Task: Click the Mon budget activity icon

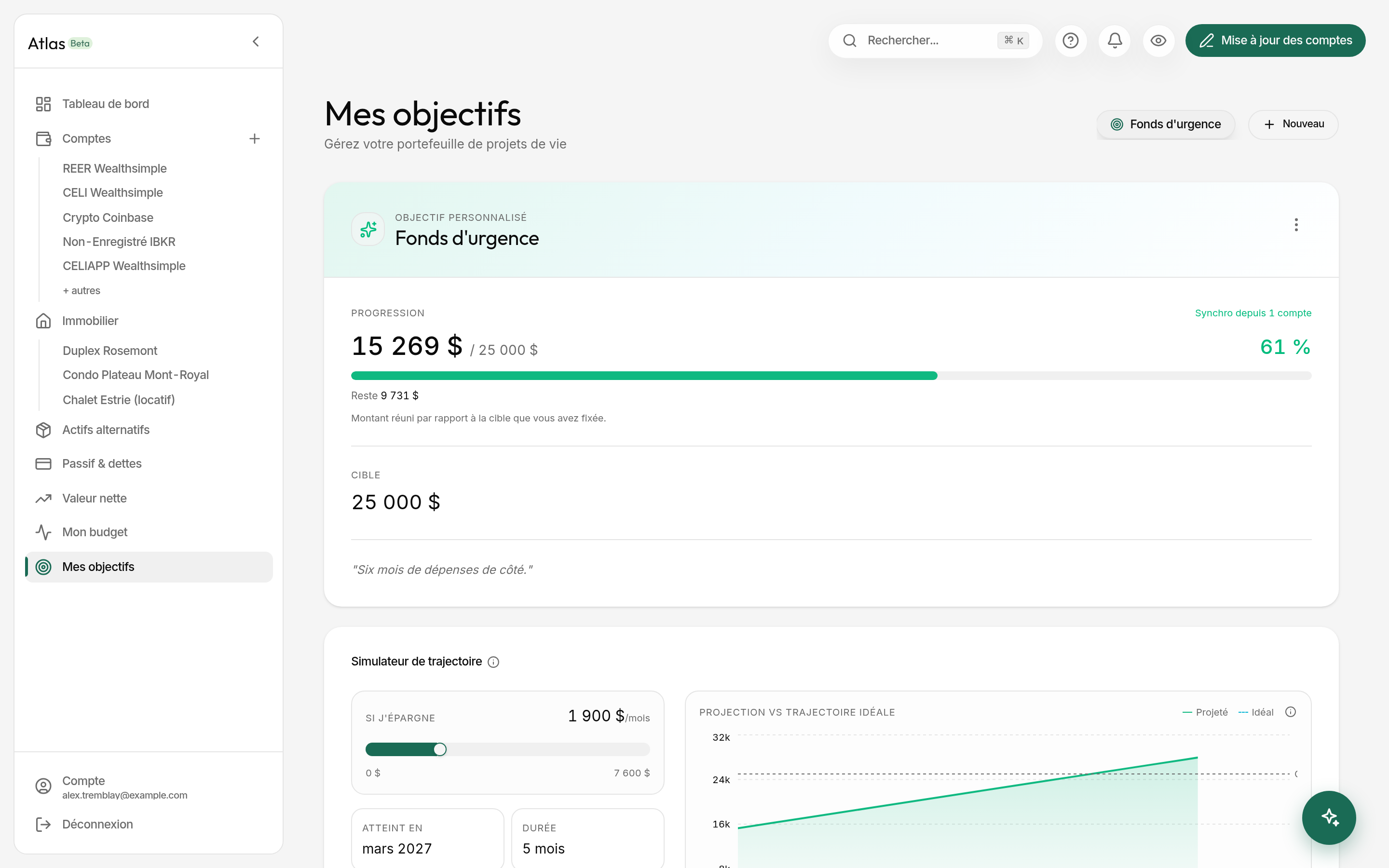Action: point(43,532)
